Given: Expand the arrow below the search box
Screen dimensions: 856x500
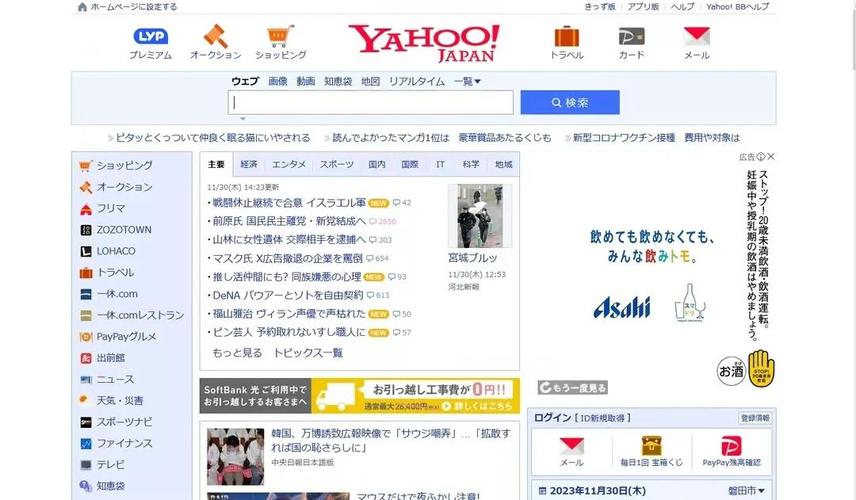Looking at the screenshot, I should click(241, 119).
